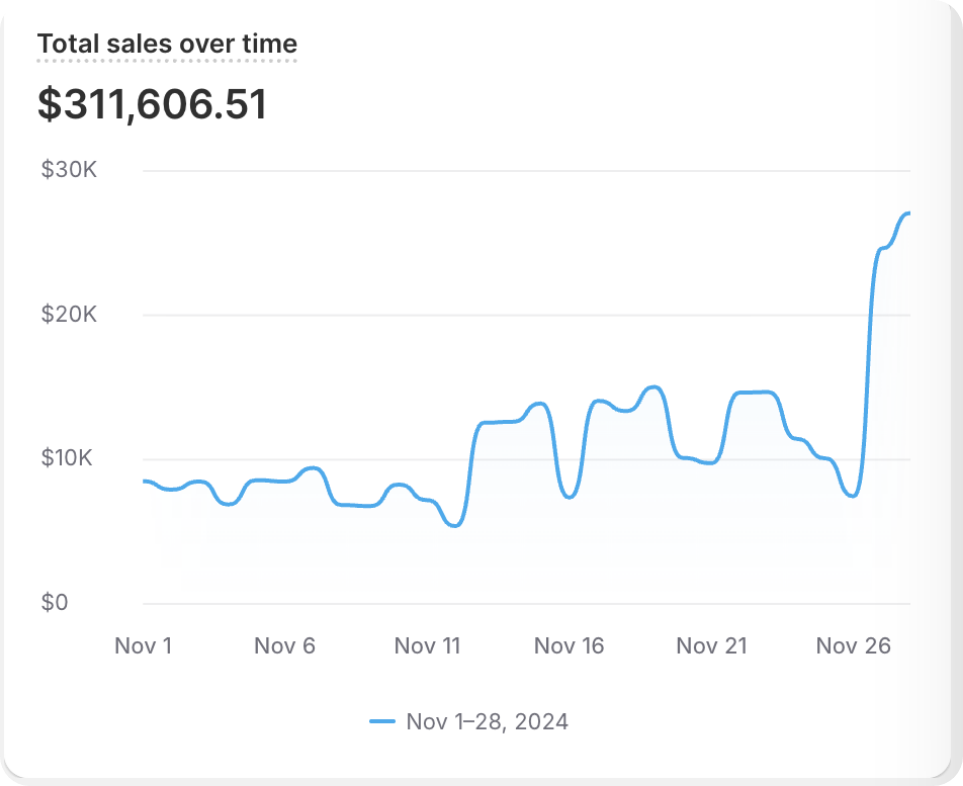
Task: Click the "Nov 1–28, 2024" legend label
Action: point(487,721)
